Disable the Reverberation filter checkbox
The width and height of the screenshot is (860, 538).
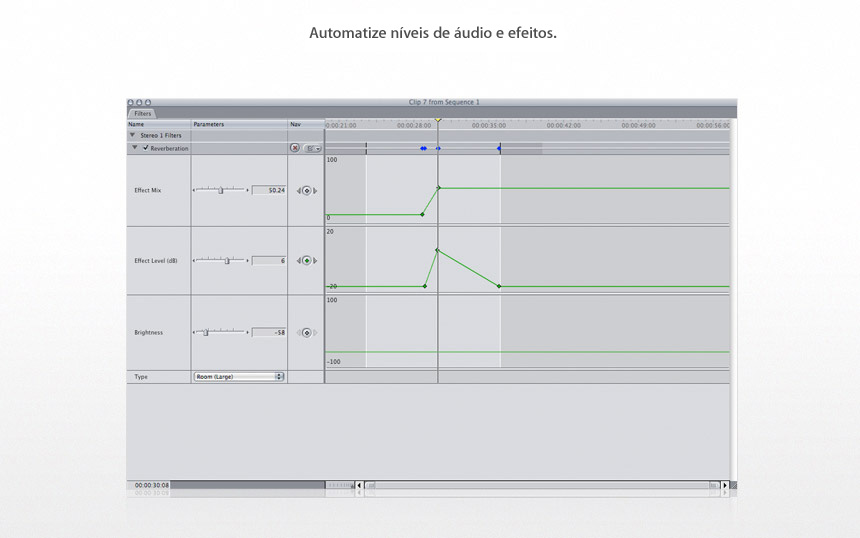click(146, 148)
